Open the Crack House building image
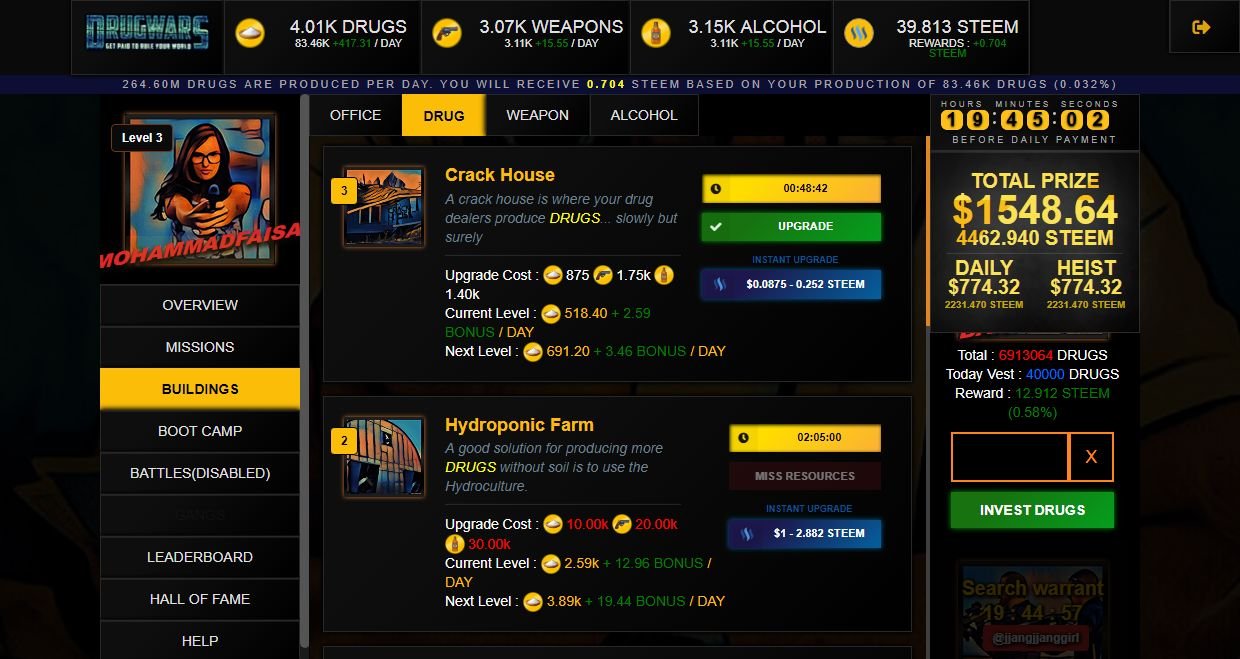The width and height of the screenshot is (1240, 659). click(x=384, y=207)
